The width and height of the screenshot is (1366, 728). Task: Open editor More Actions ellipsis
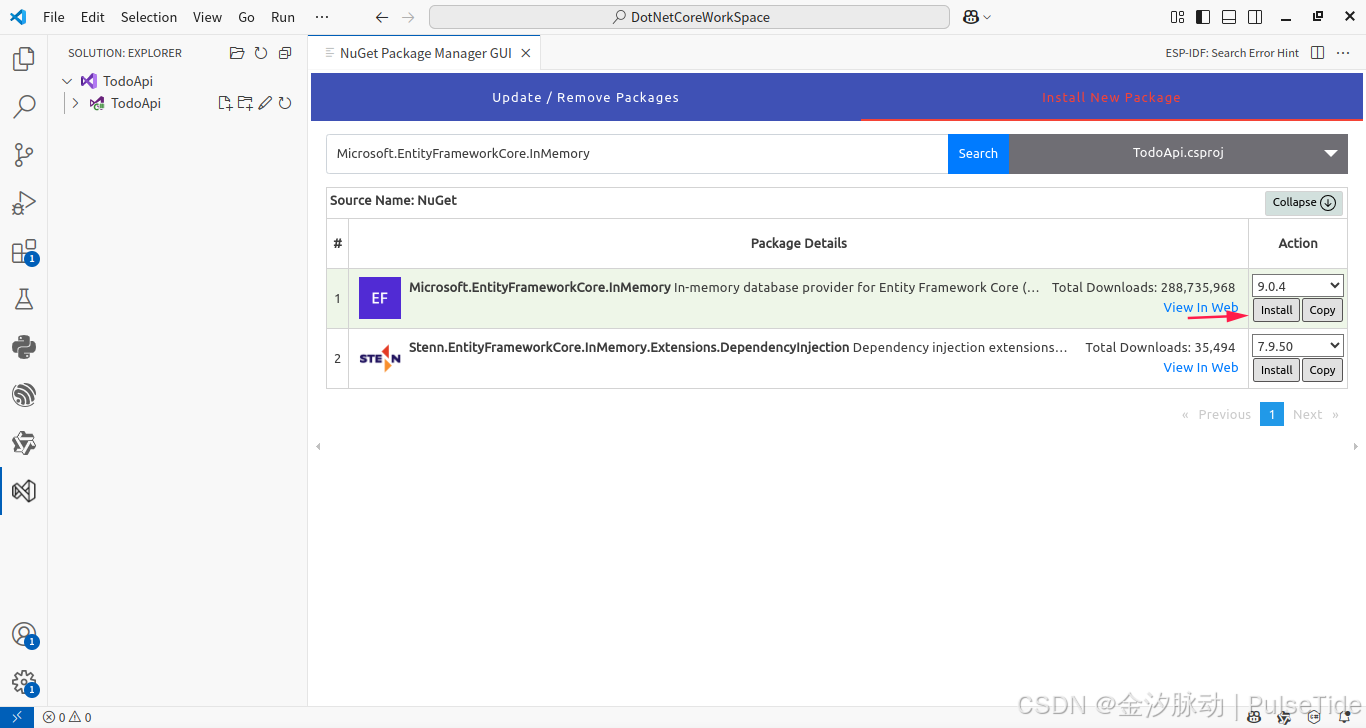[x=1343, y=53]
